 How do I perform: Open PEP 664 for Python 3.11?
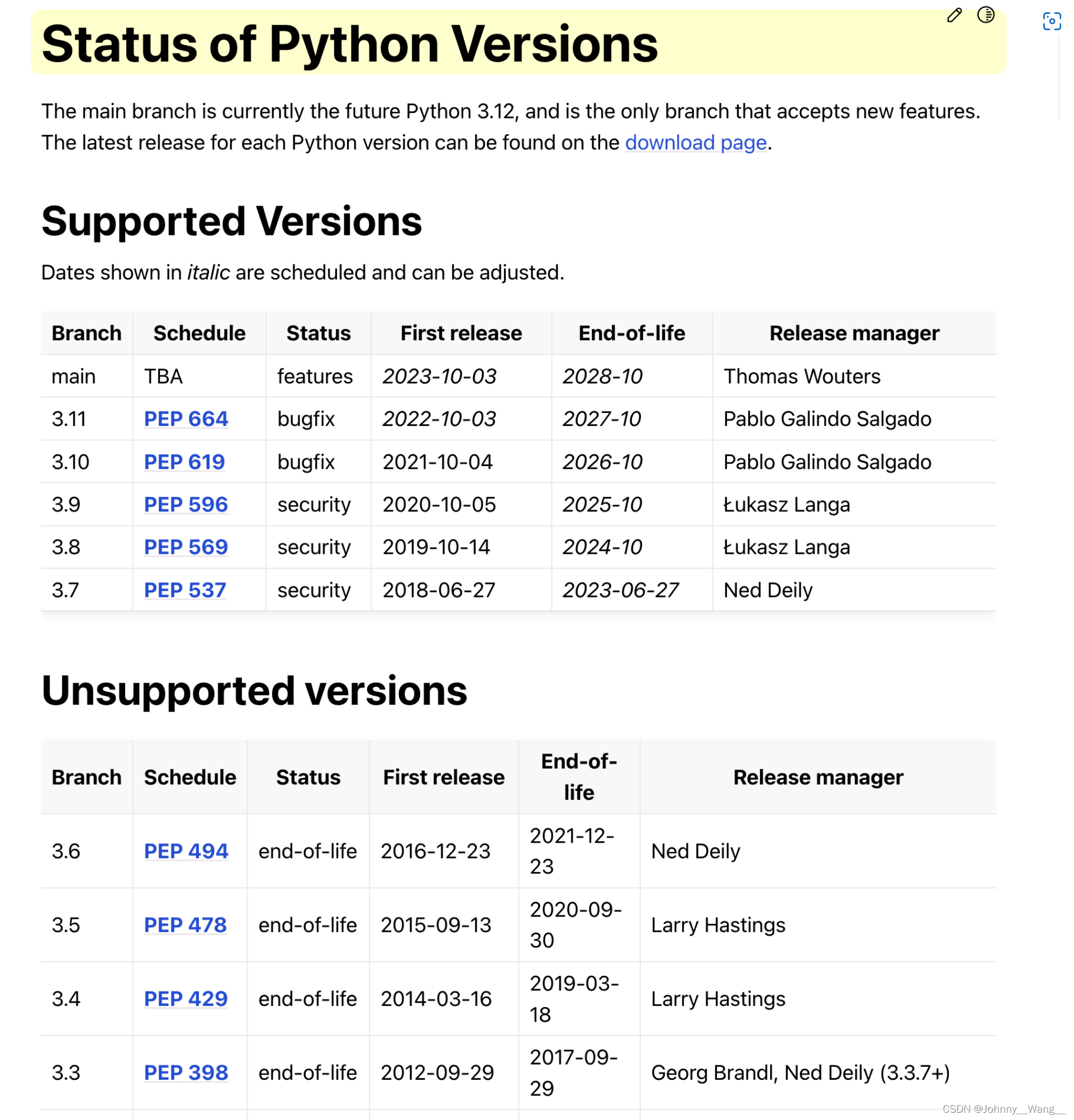(x=185, y=419)
